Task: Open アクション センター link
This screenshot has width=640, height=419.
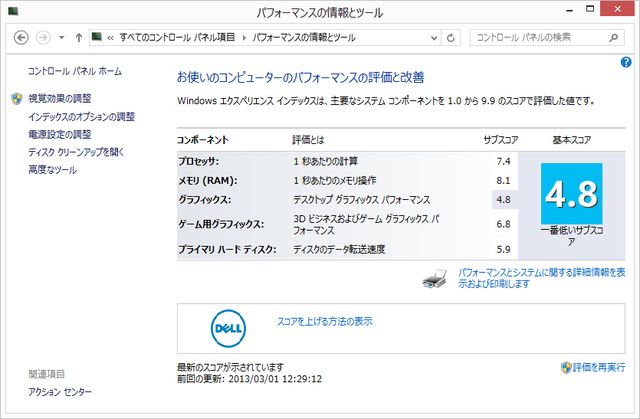Action: click(60, 392)
